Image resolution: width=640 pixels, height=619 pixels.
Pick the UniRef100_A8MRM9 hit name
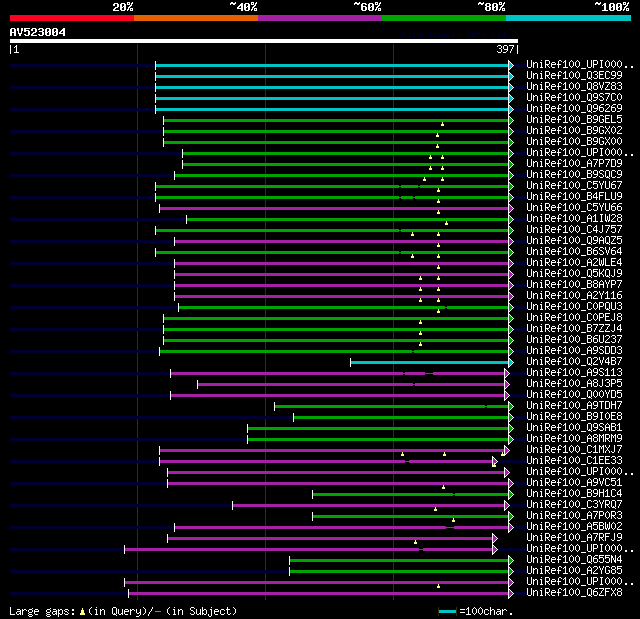pyautogui.click(x=574, y=439)
